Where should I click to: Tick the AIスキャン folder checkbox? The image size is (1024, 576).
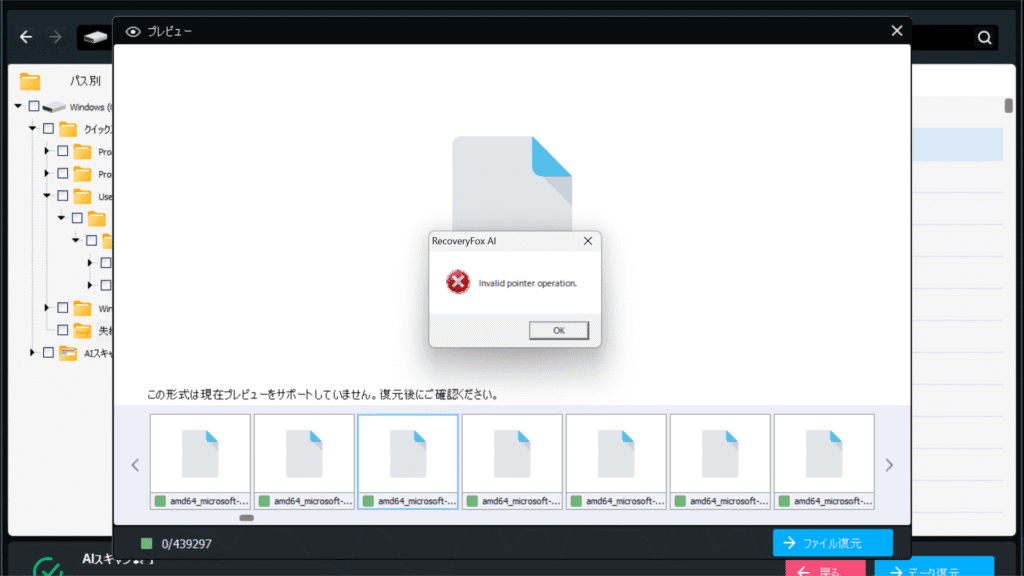[x=48, y=353]
